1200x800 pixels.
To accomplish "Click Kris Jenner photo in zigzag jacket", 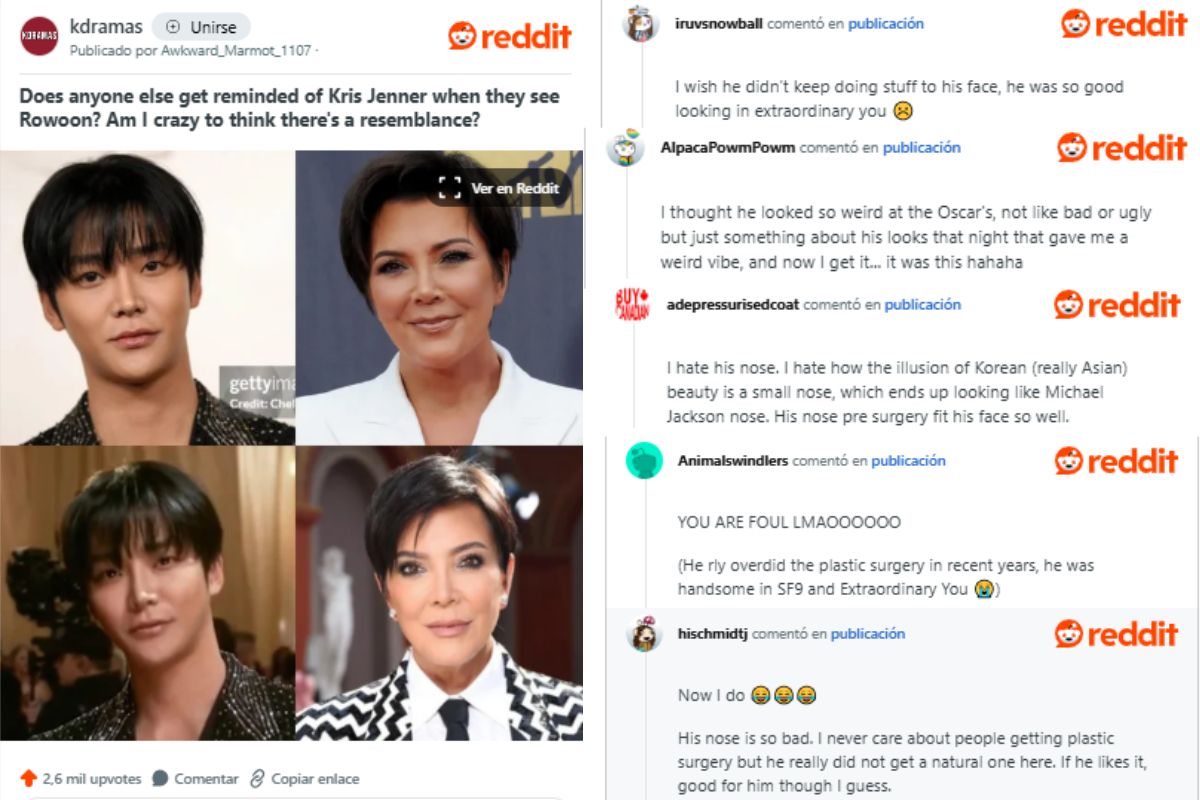I will (439, 593).
